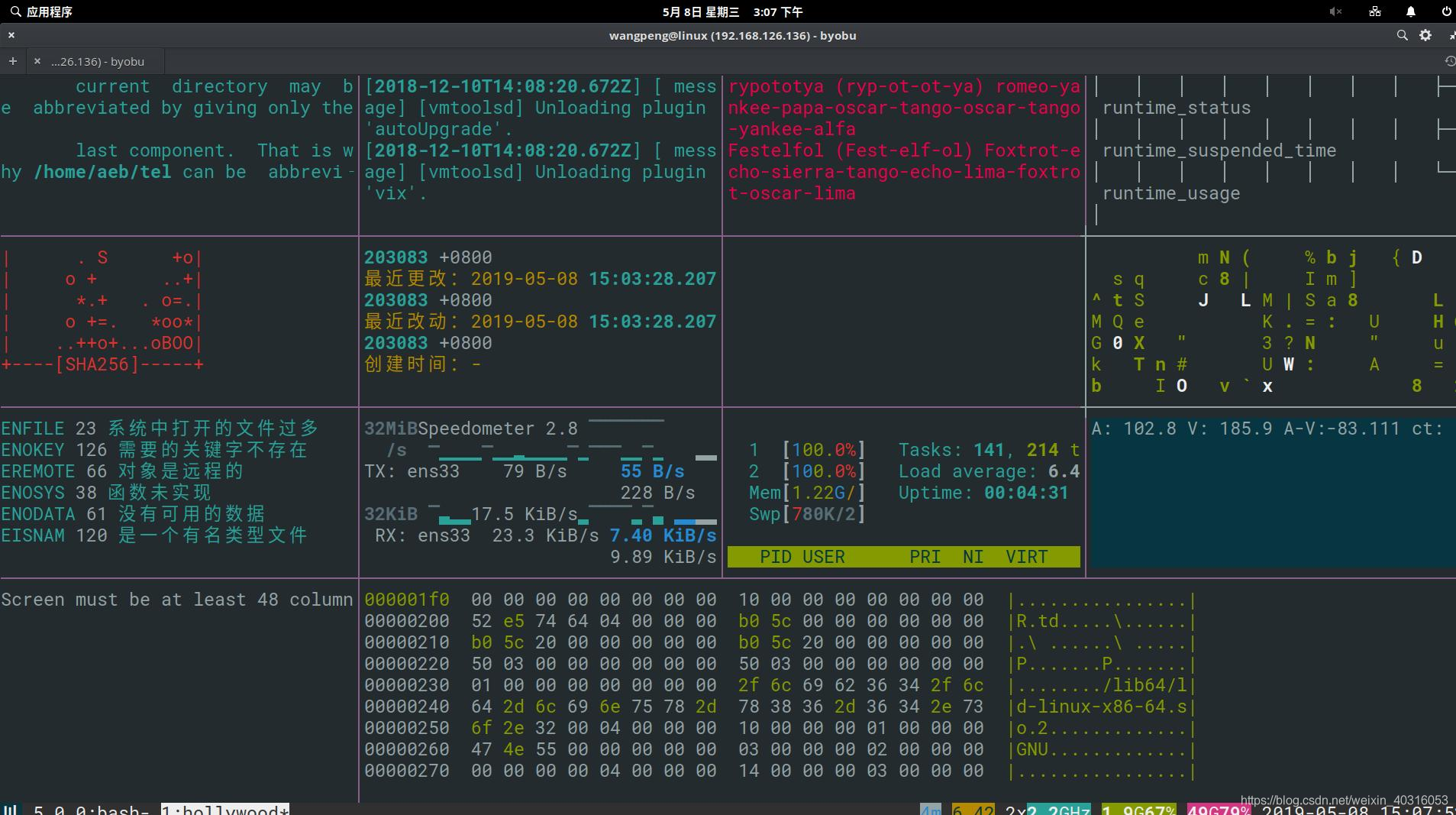This screenshot has height=815, width=1456.
Task: Click the 'runtime_suspended_time' tree entry
Action: (x=1219, y=150)
